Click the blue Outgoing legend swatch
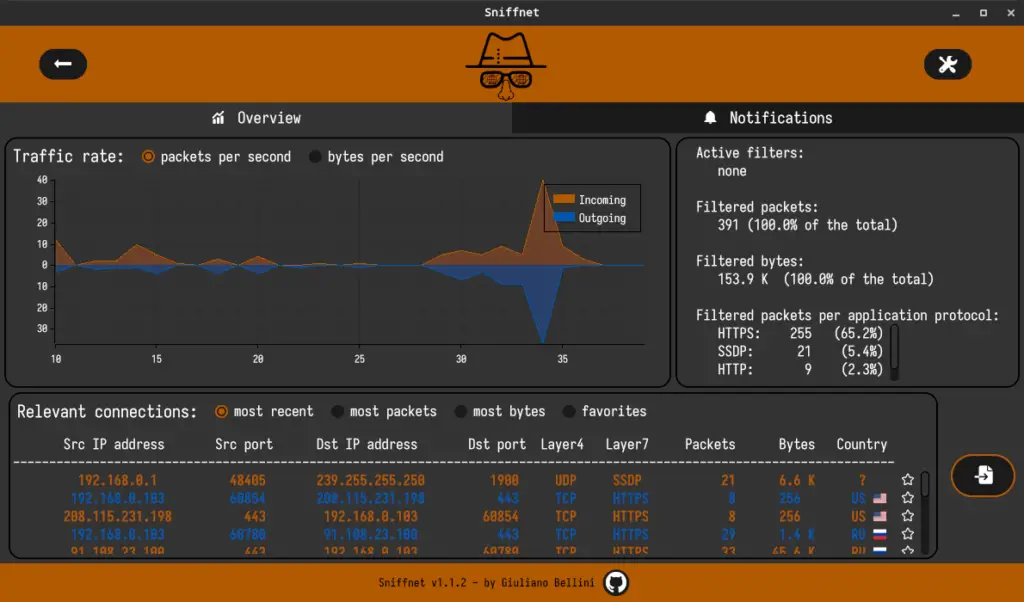 [564, 217]
